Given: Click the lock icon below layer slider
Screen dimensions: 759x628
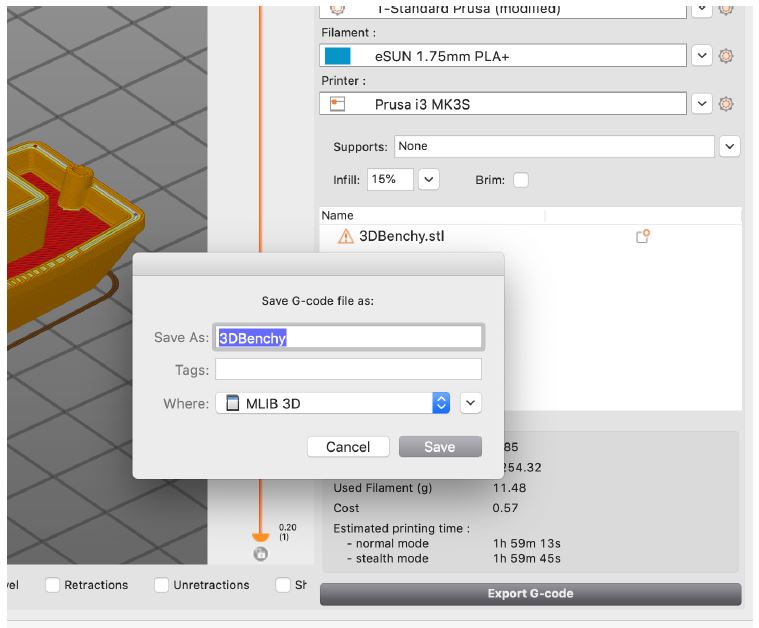Looking at the screenshot, I should (260, 553).
